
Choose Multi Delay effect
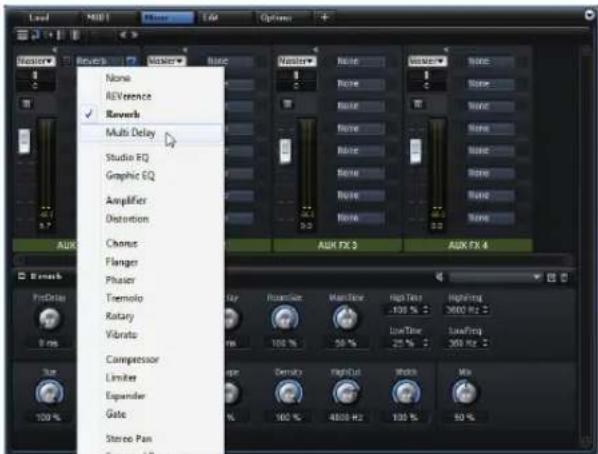[130, 132]
